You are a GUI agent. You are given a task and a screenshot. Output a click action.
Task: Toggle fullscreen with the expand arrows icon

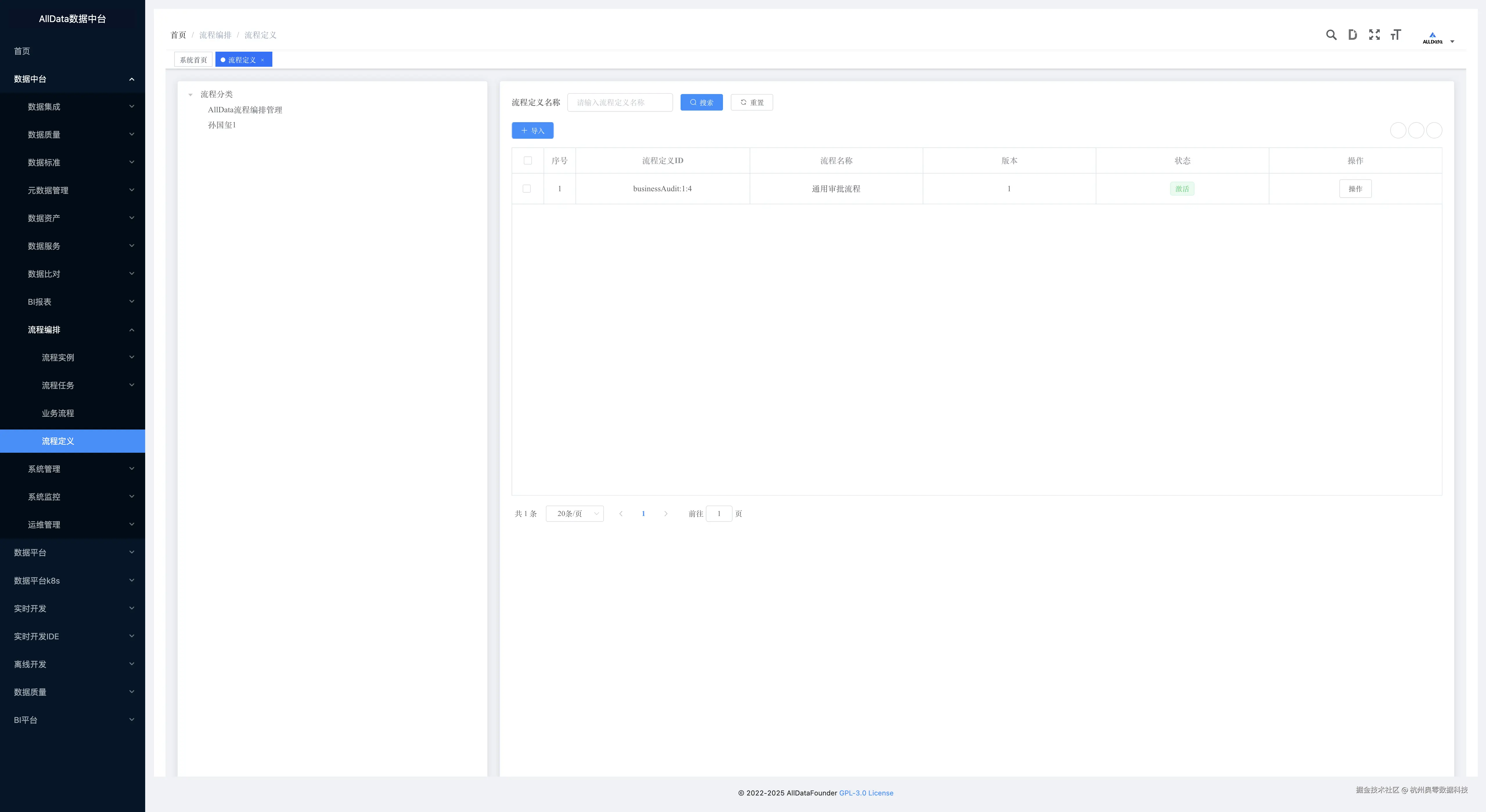point(1374,35)
